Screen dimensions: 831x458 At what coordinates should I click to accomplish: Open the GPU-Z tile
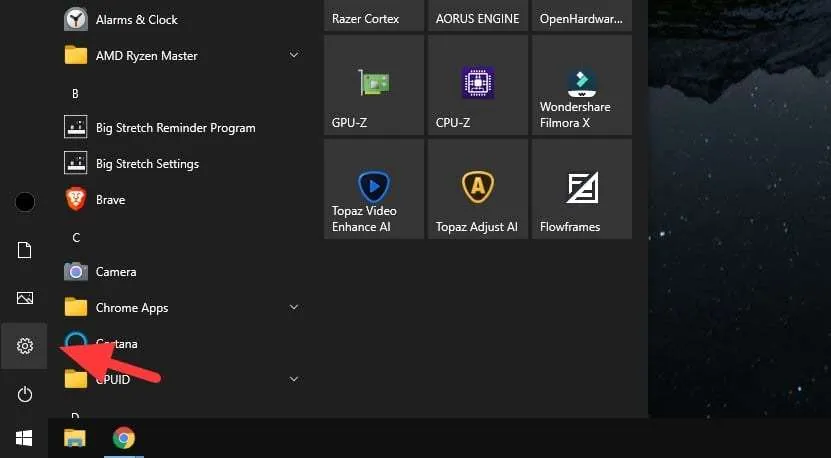coord(374,85)
